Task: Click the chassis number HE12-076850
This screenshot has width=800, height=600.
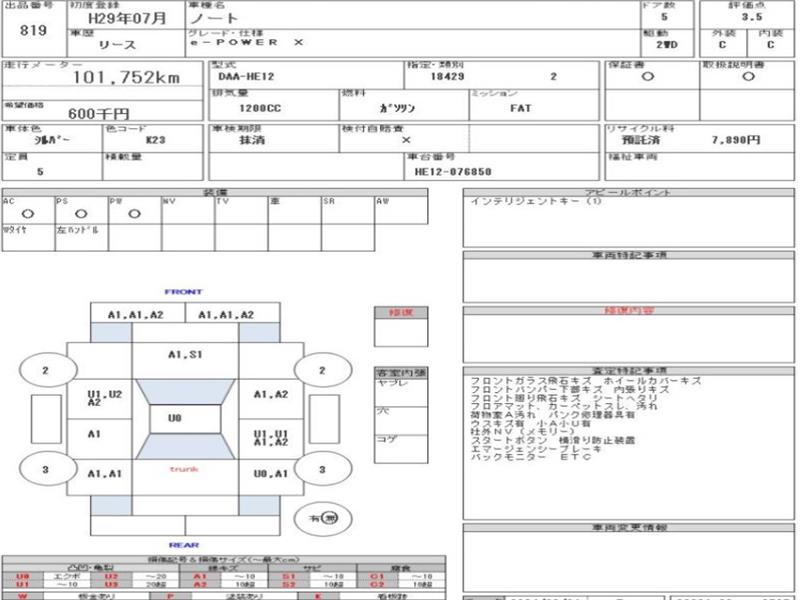Action: pyautogui.click(x=453, y=172)
